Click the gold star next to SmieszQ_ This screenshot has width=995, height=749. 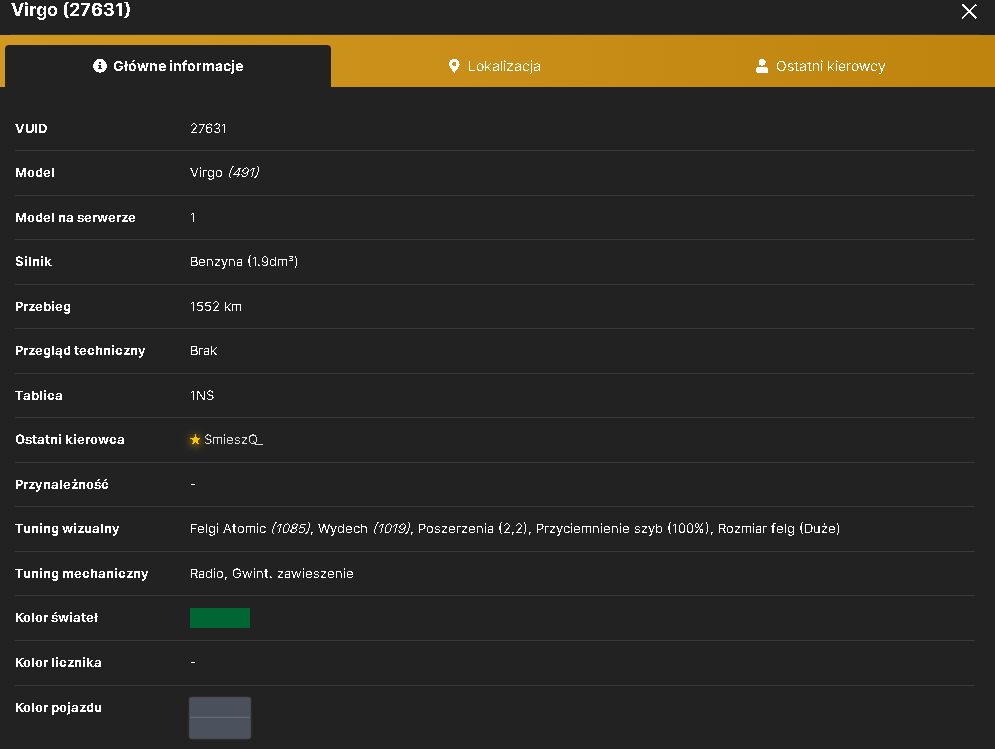tap(195, 439)
